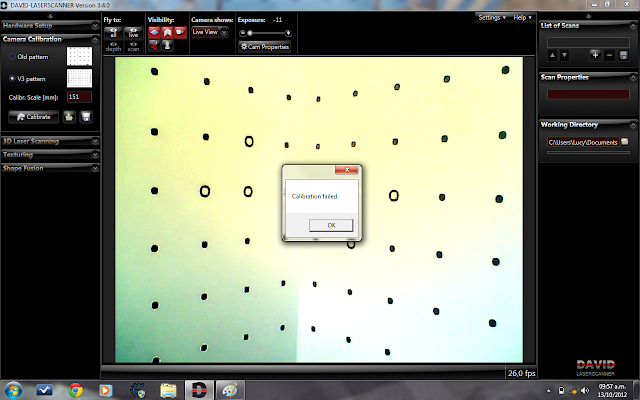This screenshot has height=400, width=640.
Task: Remove a scan with the minus icon
Action: point(609,55)
